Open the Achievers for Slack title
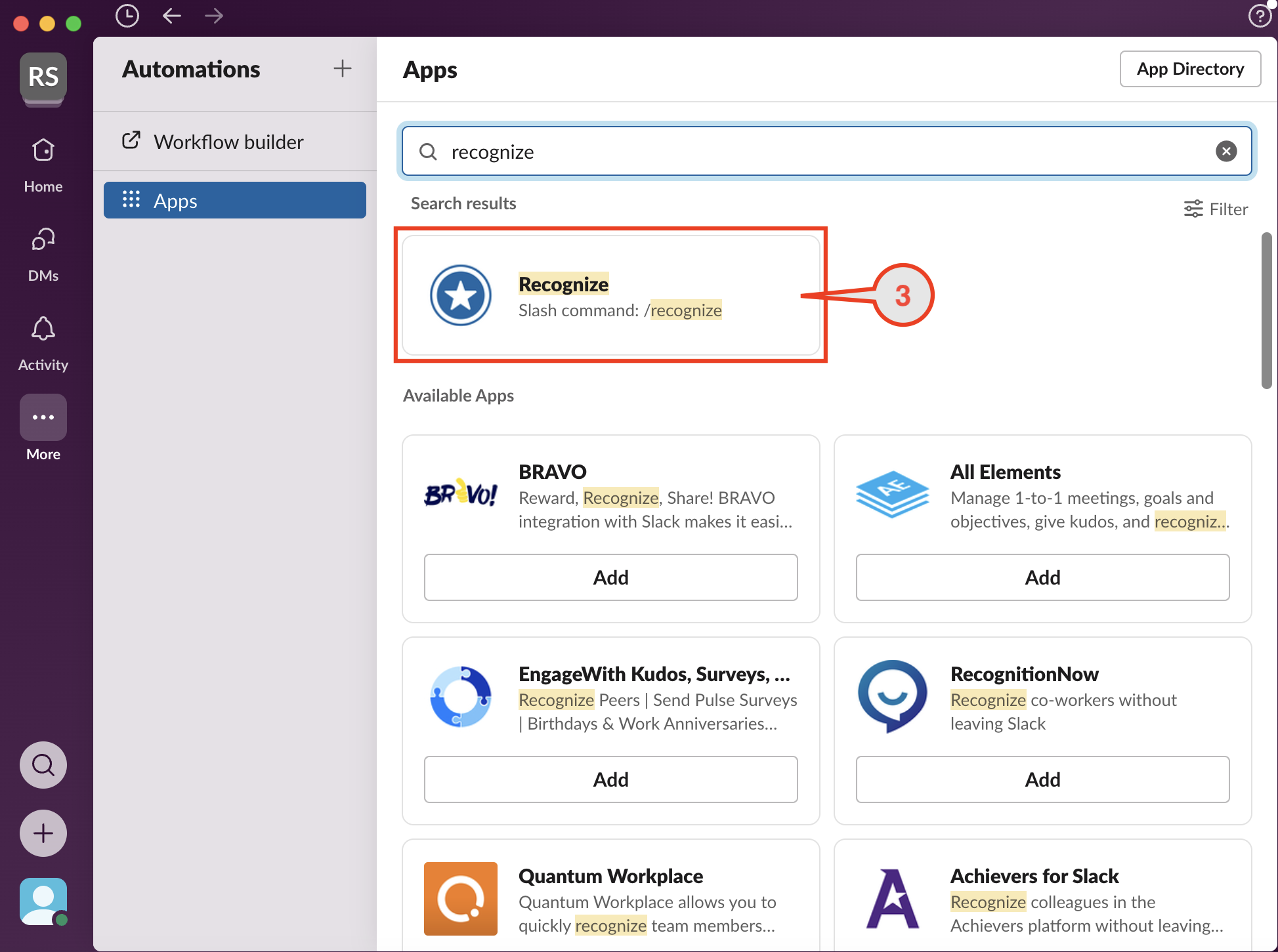1278x952 pixels. coord(1034,876)
